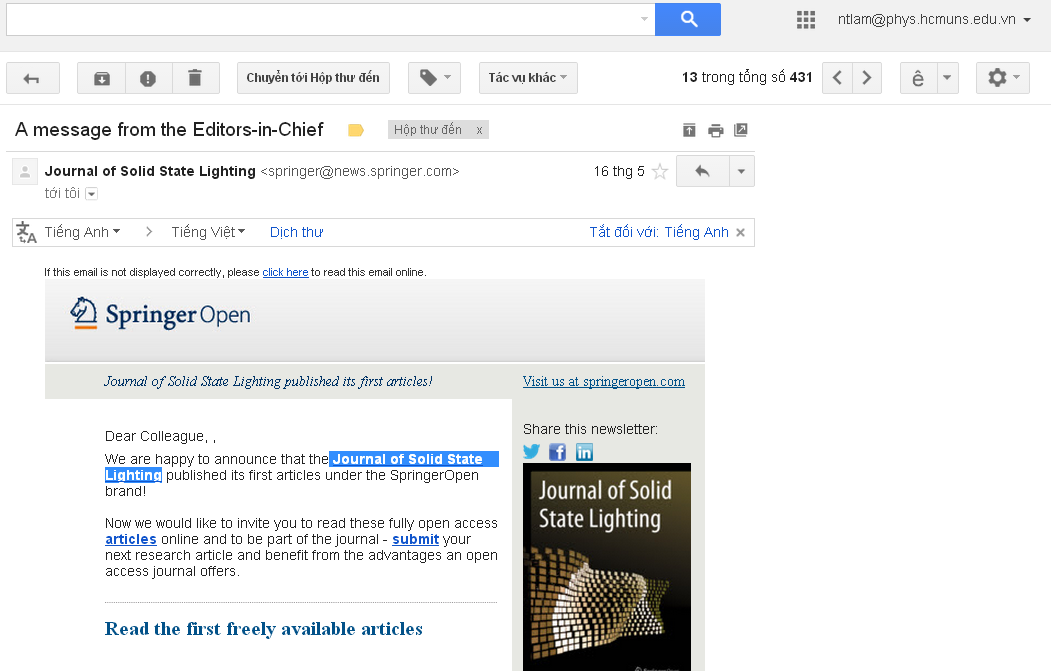The height and width of the screenshot is (671, 1051).
Task: Share newsletter on Facebook
Action: pyautogui.click(x=558, y=452)
